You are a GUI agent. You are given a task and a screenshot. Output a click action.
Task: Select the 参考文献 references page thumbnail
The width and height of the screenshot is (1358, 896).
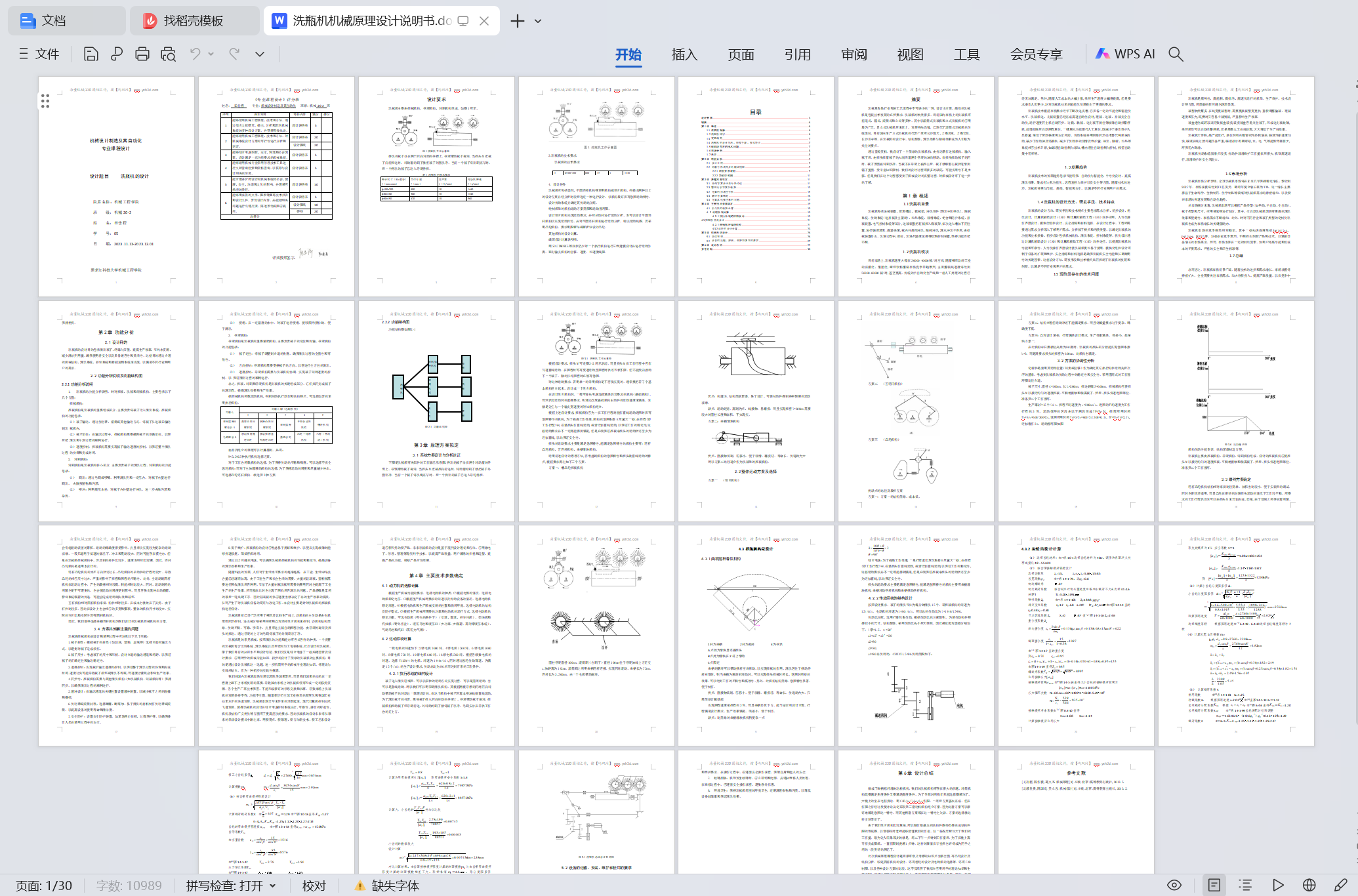pyautogui.click(x=1076, y=812)
